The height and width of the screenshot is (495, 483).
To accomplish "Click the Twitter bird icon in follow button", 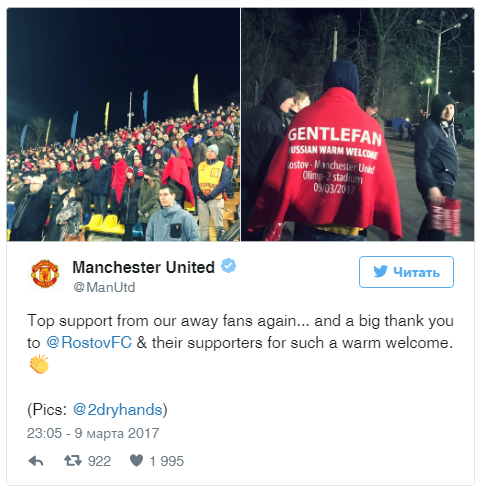I will tap(380, 272).
